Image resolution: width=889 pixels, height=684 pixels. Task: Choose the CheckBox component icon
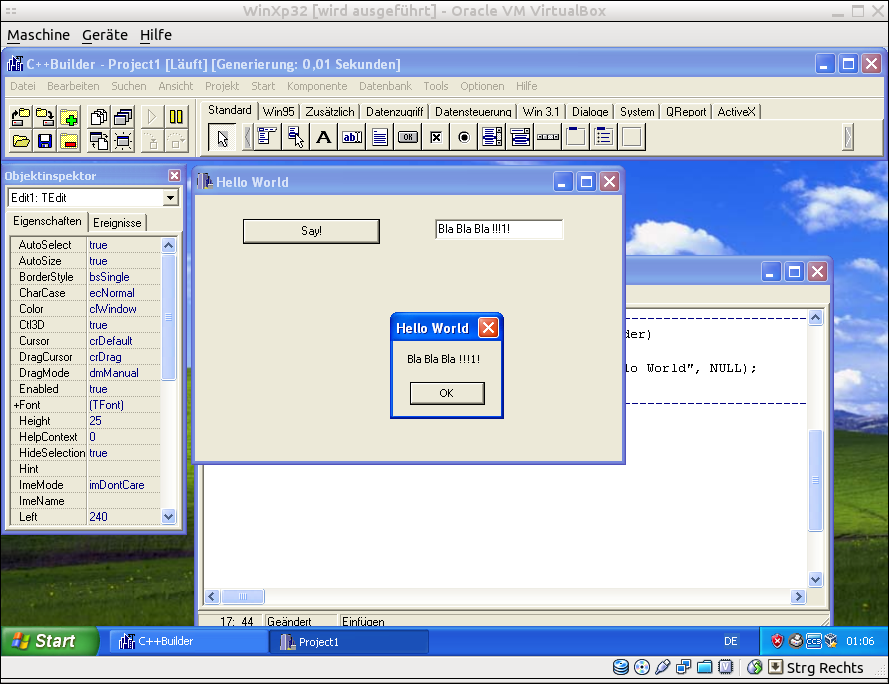[436, 137]
